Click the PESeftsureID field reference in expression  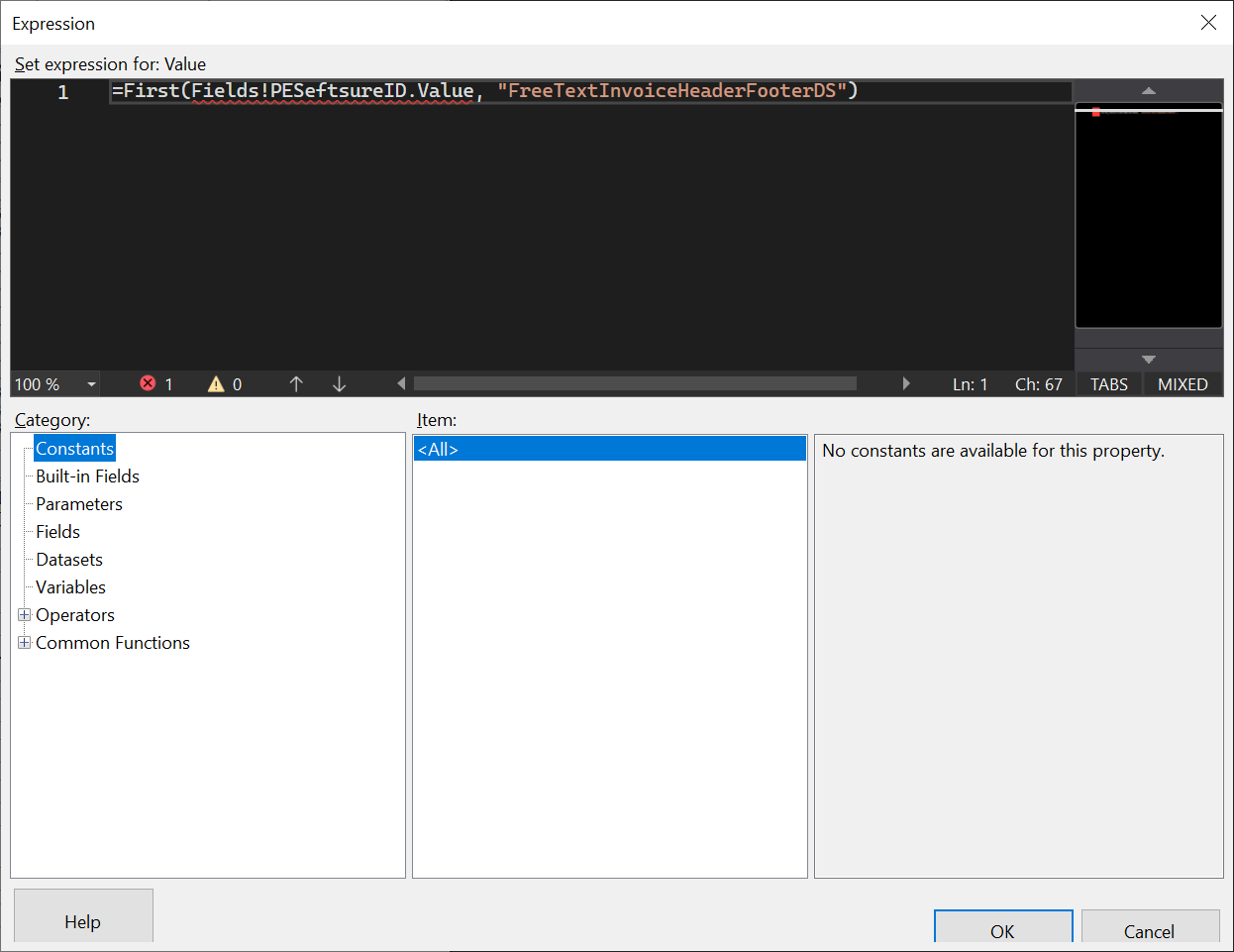(x=338, y=91)
